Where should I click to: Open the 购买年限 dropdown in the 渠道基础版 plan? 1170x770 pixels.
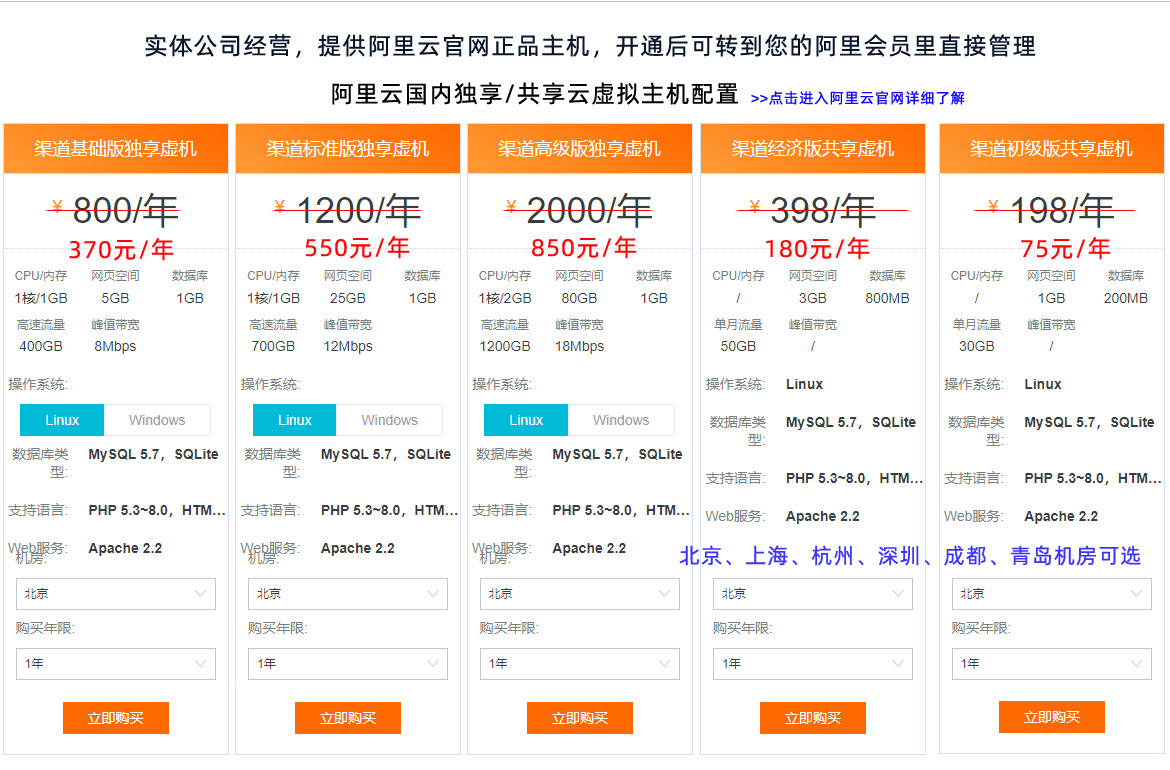coord(116,664)
